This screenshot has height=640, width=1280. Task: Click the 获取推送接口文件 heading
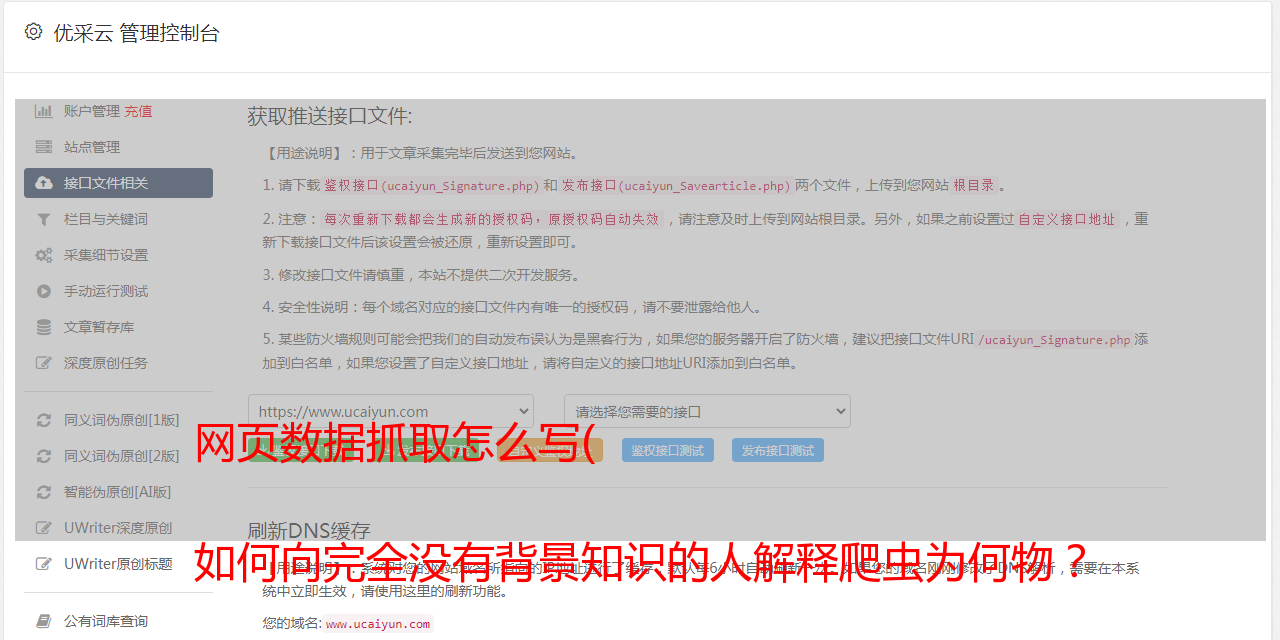330,116
